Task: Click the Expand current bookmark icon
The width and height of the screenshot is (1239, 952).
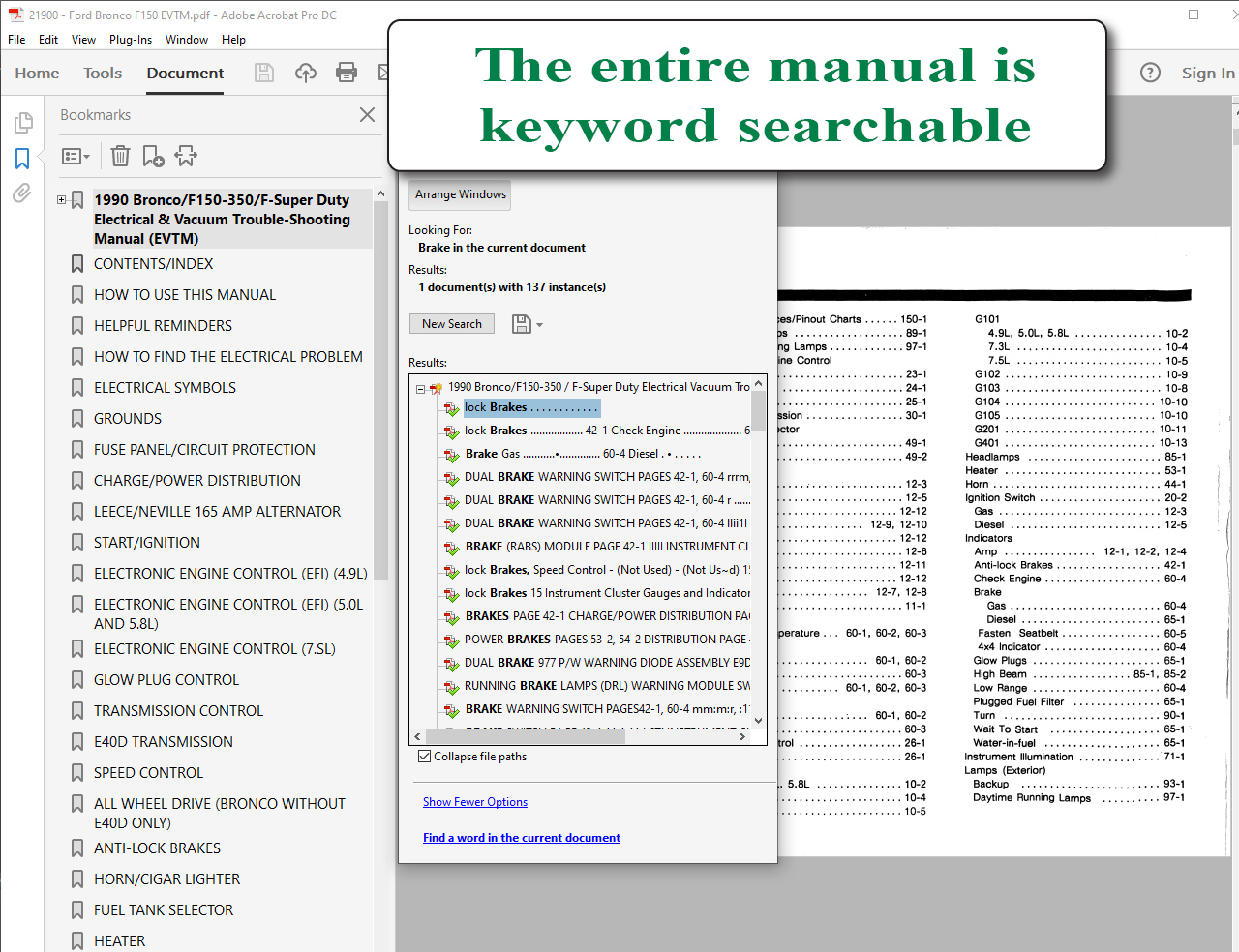Action: pos(186,156)
